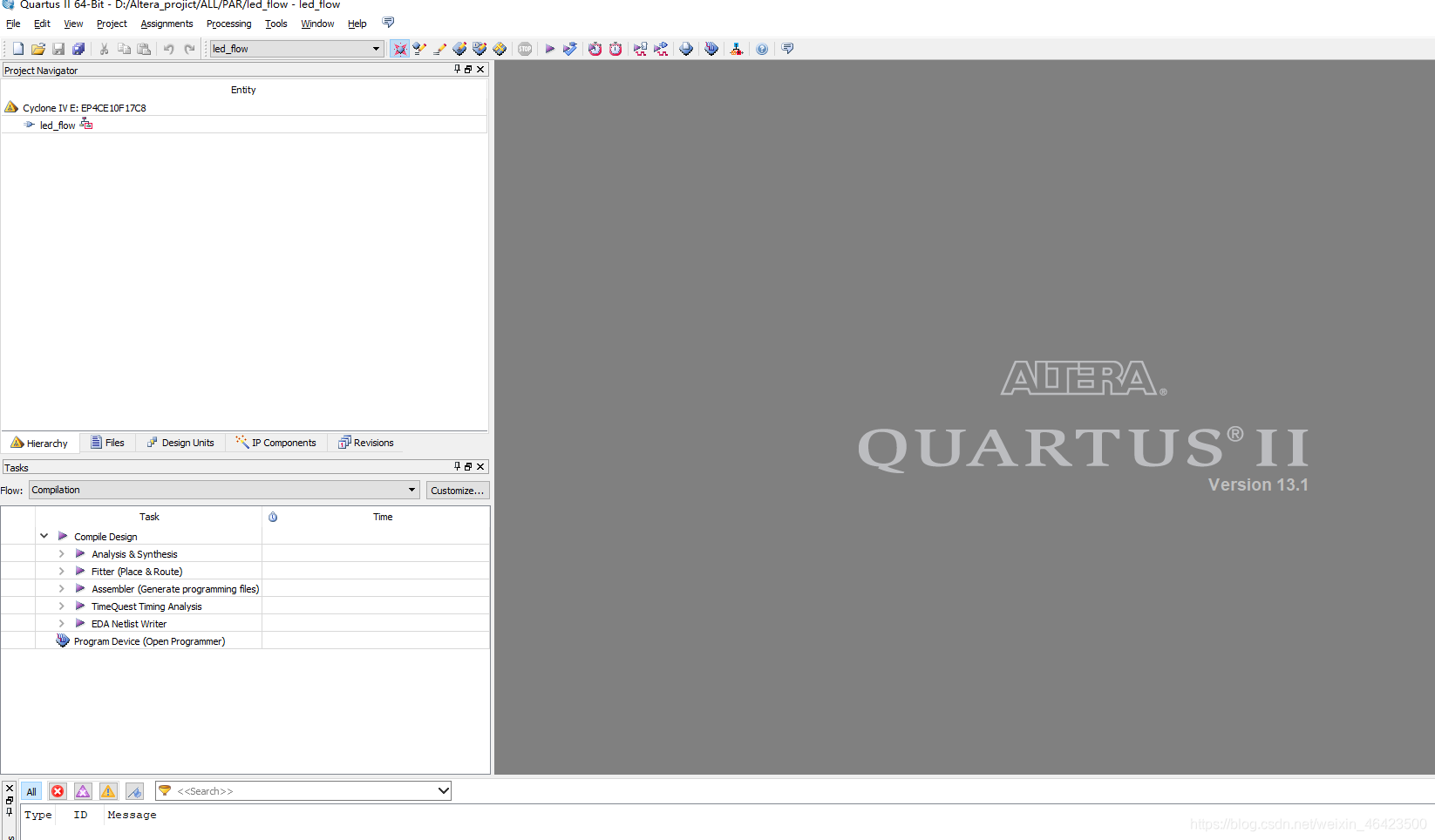Expand the Assembler task row
This screenshot has width=1435, height=840.
[61, 588]
